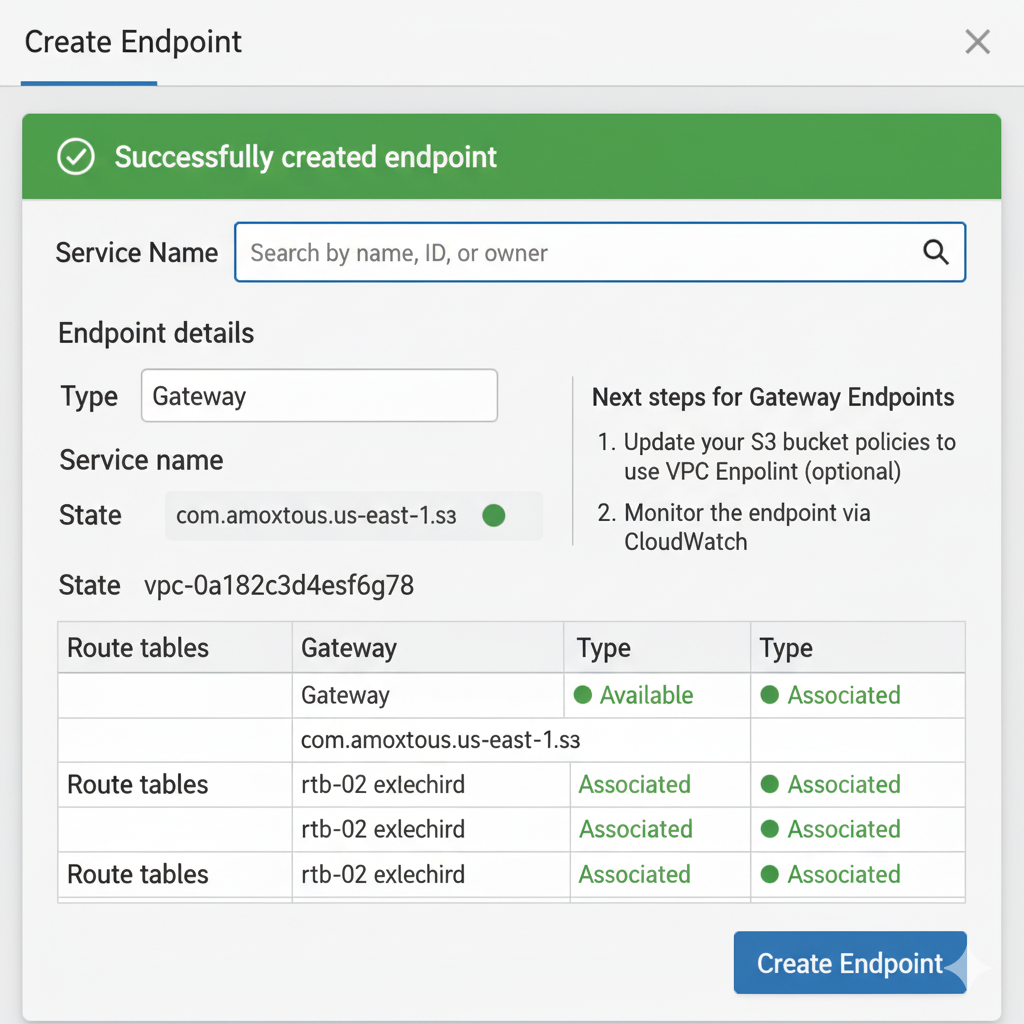Screen dimensions: 1024x1024
Task: Select first rtb-02 exlechird route table row
Action: [383, 784]
